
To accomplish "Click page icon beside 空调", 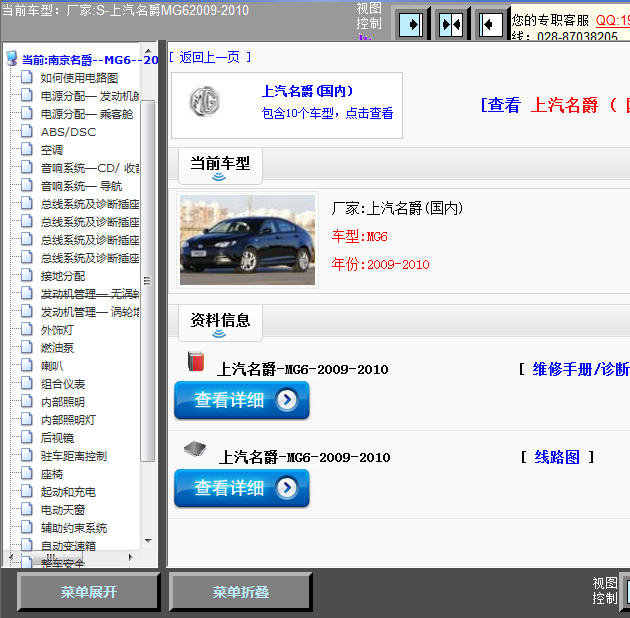I will coord(27,149).
